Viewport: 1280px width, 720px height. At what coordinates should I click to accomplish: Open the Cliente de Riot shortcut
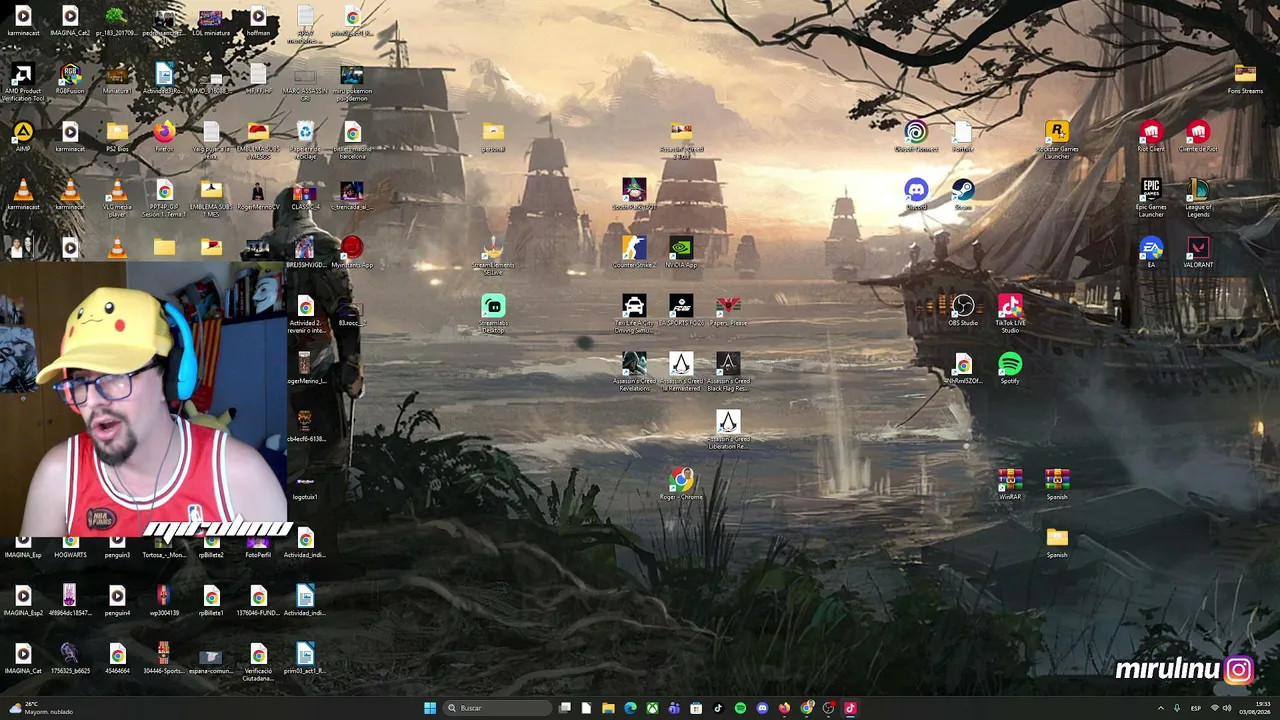tap(1198, 137)
